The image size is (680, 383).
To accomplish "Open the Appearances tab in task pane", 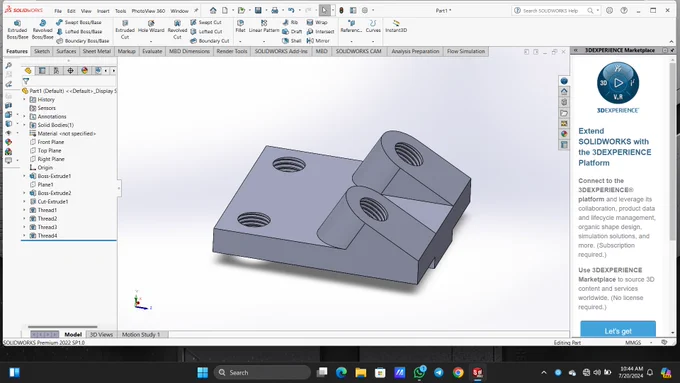I will click(x=564, y=134).
